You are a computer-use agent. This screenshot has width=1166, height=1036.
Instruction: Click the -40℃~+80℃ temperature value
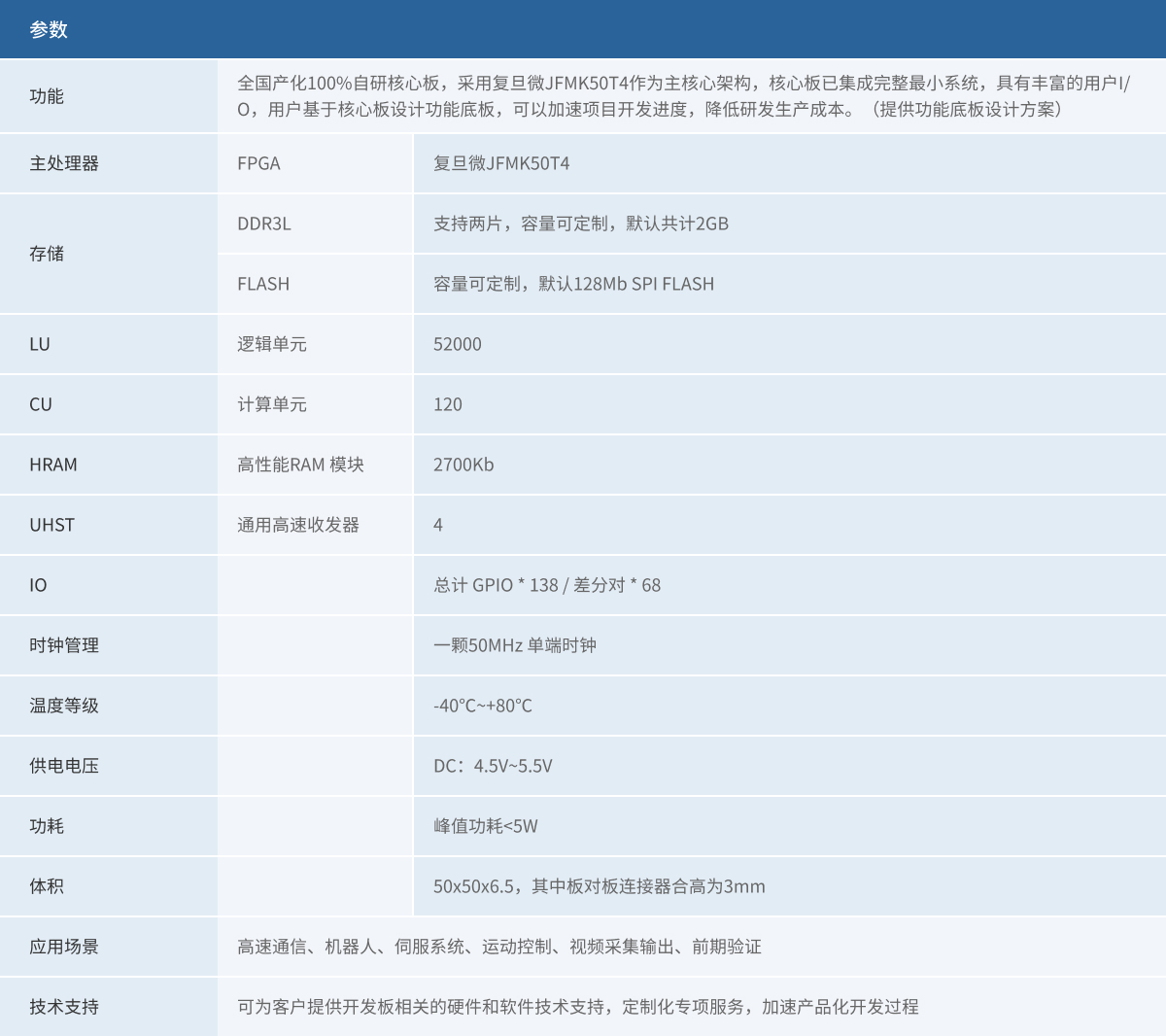click(483, 706)
